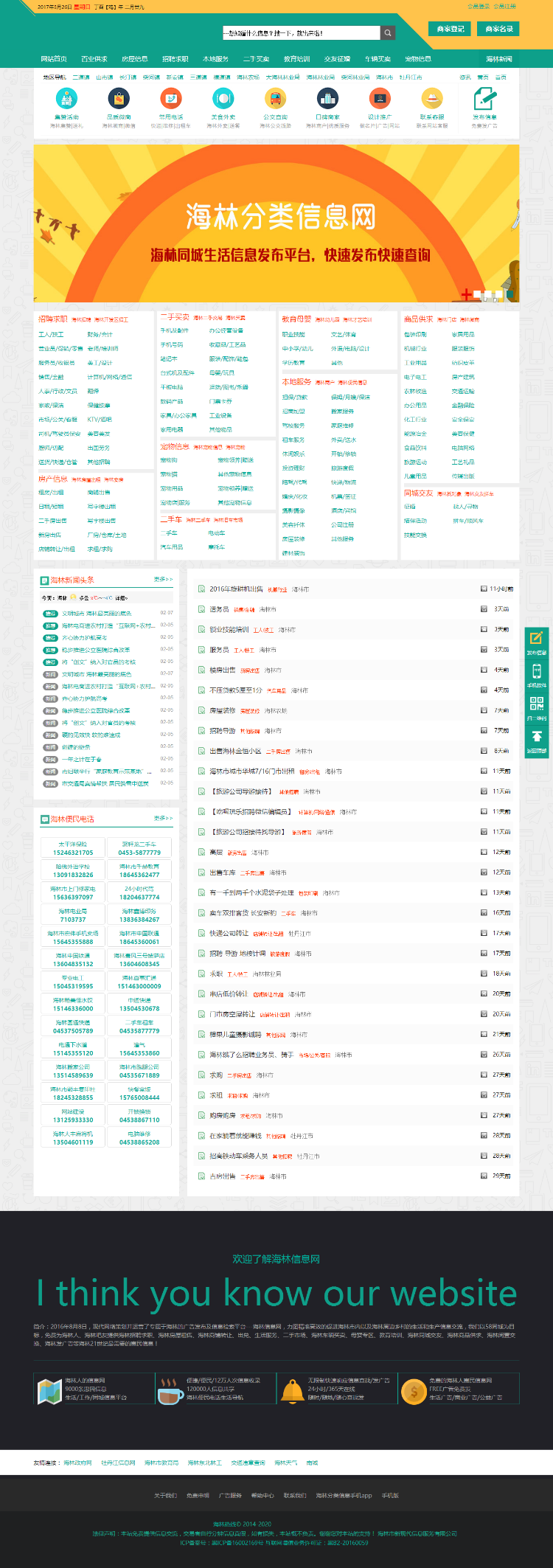
Task: Click phone number 0453-5877779 entry
Action: (139, 848)
